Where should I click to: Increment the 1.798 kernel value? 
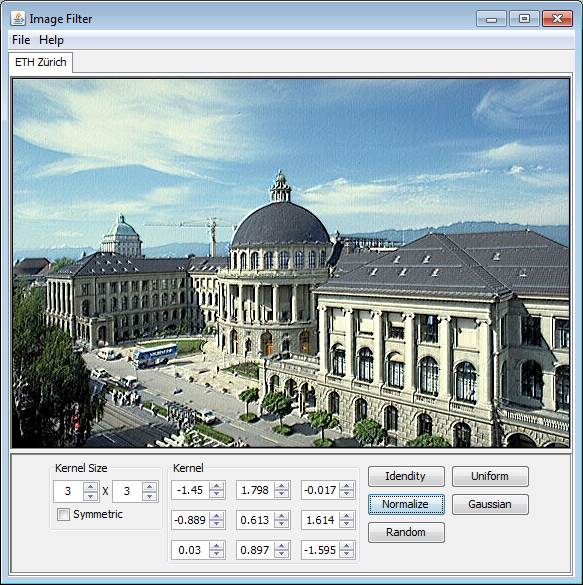(281, 486)
